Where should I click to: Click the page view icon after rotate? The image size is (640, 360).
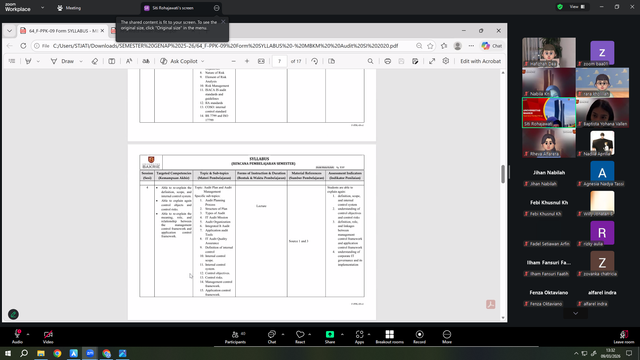point(331,61)
